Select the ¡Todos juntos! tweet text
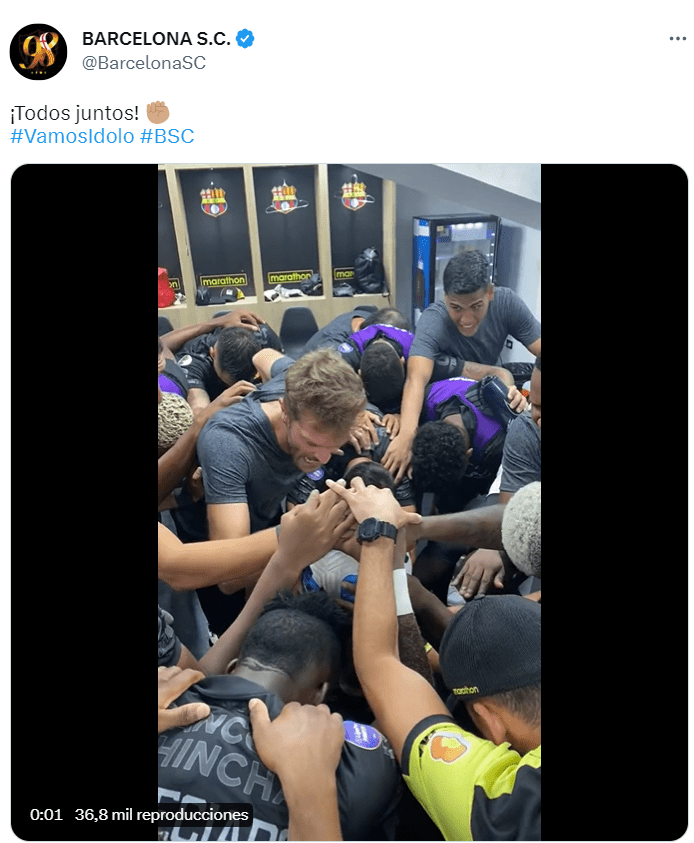The width and height of the screenshot is (694, 843). click(75, 113)
